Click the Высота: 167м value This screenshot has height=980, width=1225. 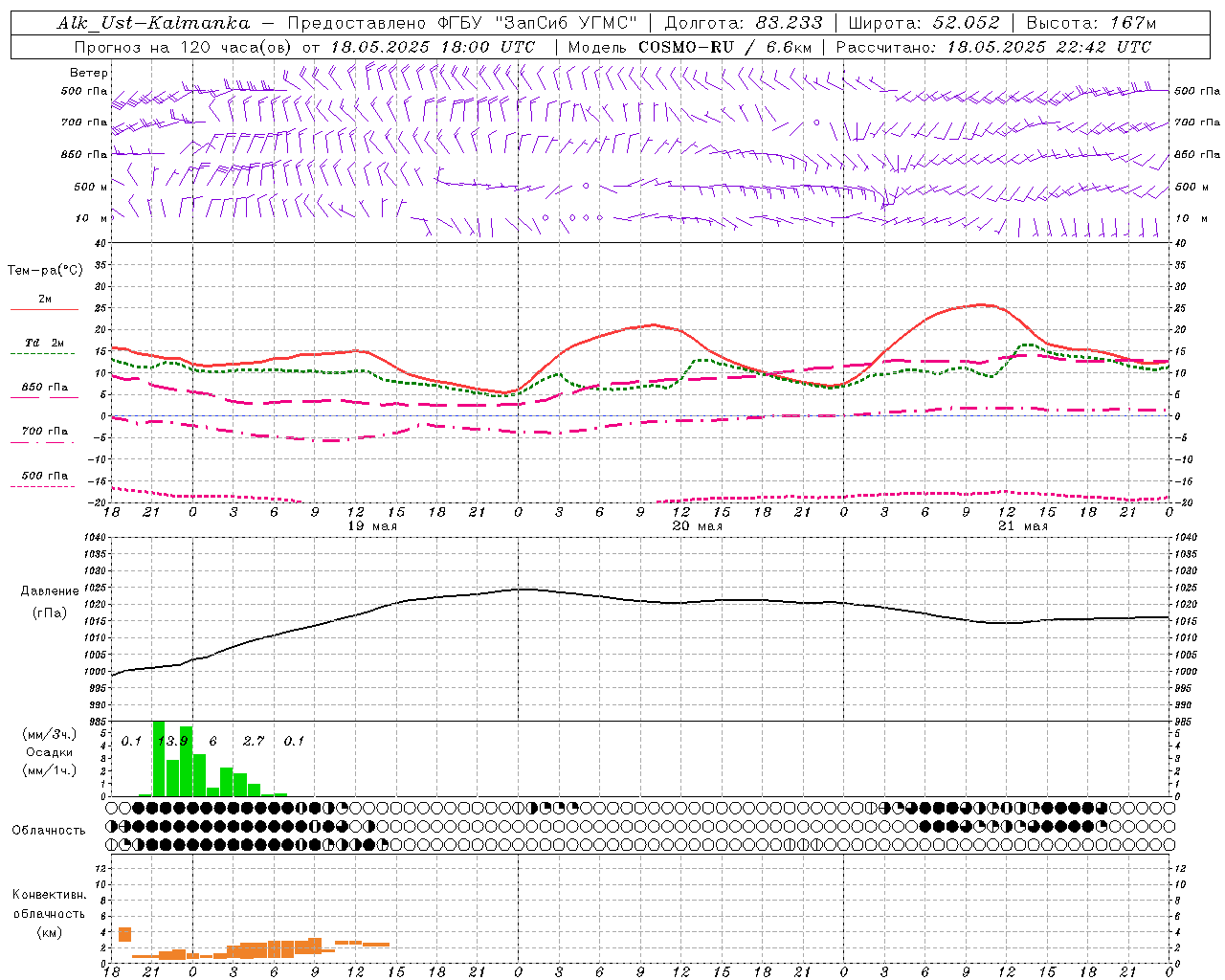click(x=1091, y=23)
